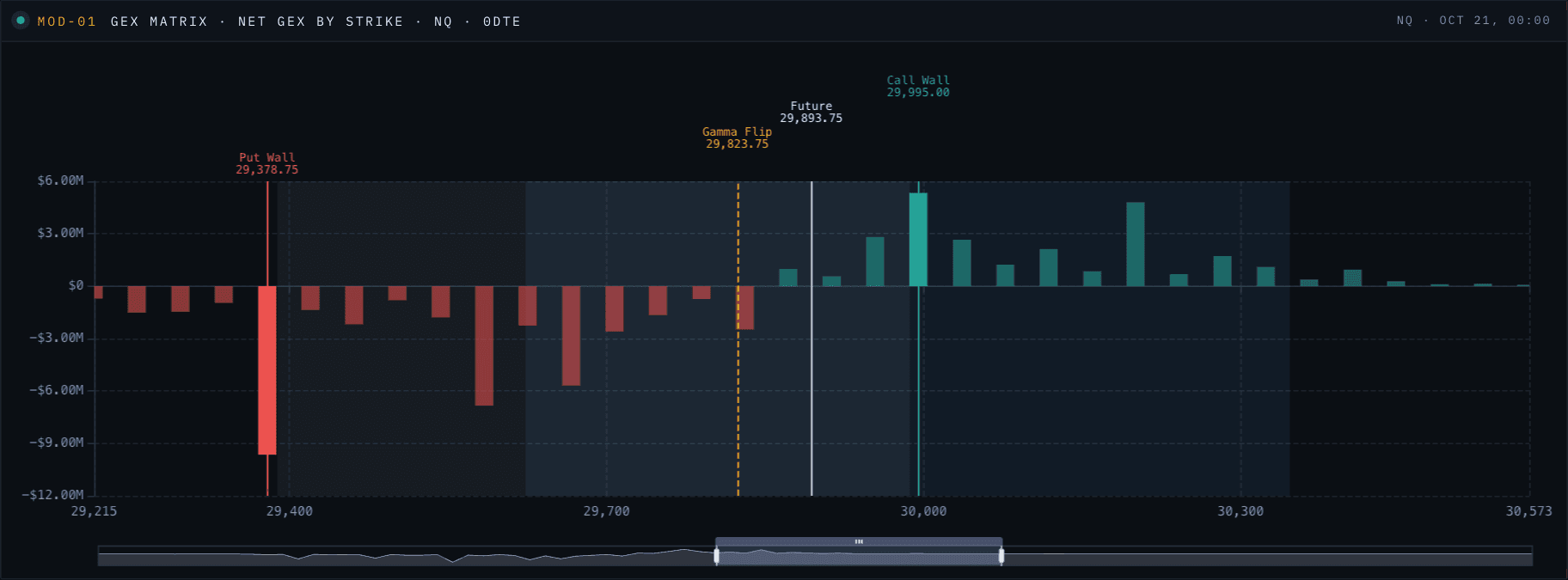Select the teal bar immediately left of Call Wall bar
The width and height of the screenshot is (1568, 580).
875,261
